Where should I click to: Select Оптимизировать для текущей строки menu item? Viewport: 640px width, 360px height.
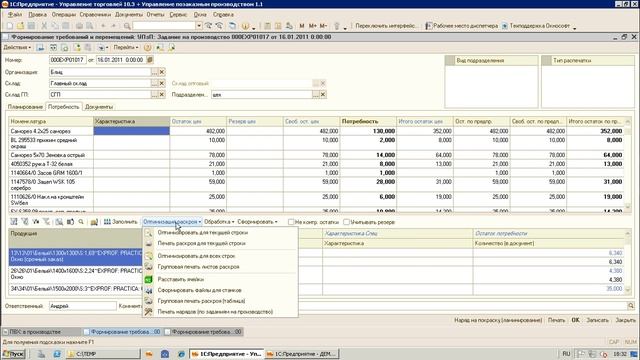[x=203, y=233]
